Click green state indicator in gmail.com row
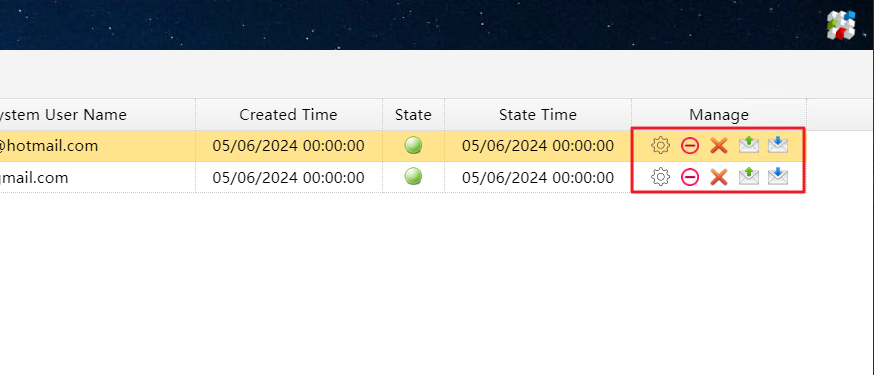 point(413,177)
